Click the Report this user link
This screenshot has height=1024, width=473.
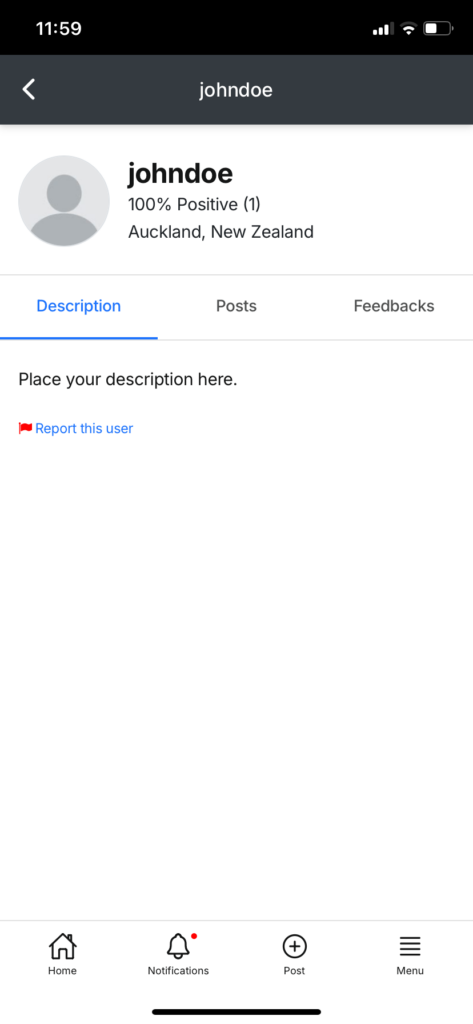click(84, 428)
